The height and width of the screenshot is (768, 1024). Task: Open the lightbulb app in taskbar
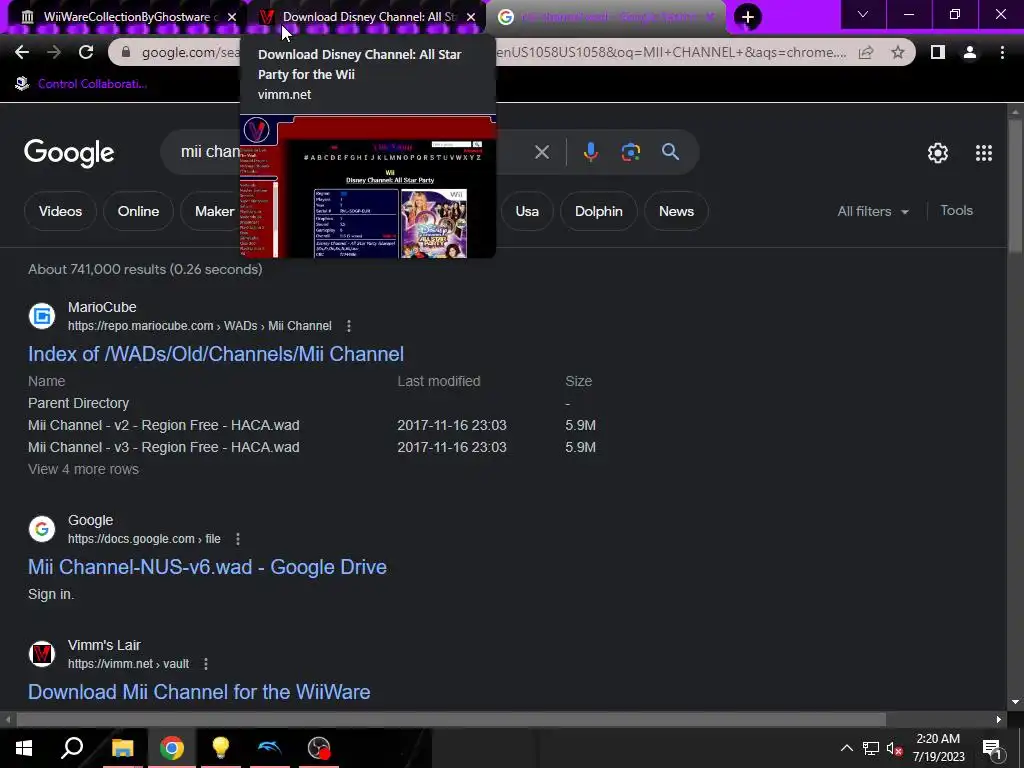point(221,748)
